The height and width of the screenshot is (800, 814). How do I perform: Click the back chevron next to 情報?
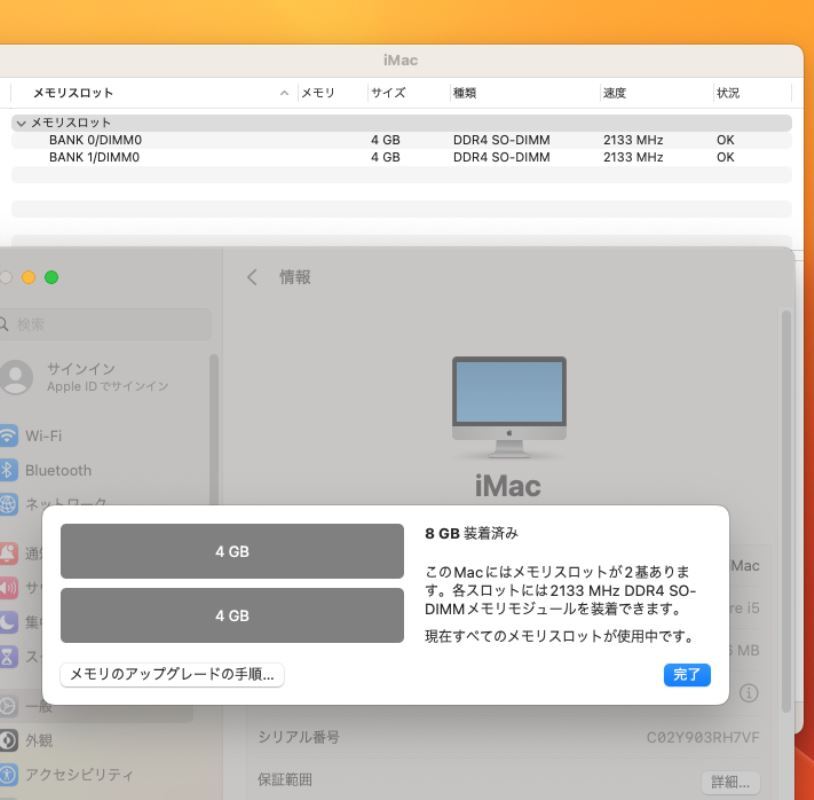253,277
